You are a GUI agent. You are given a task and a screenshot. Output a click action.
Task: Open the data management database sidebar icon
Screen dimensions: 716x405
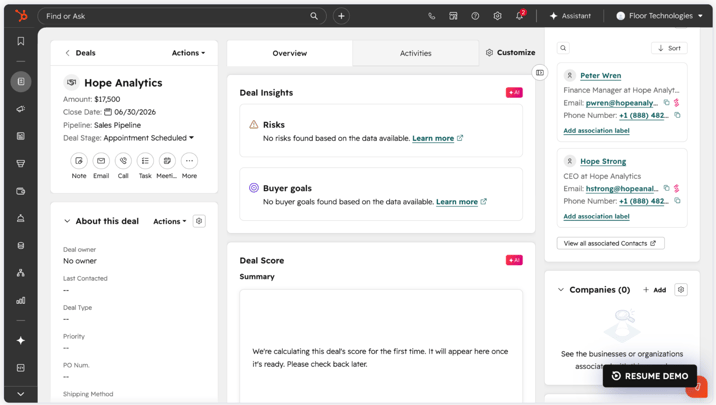21,246
